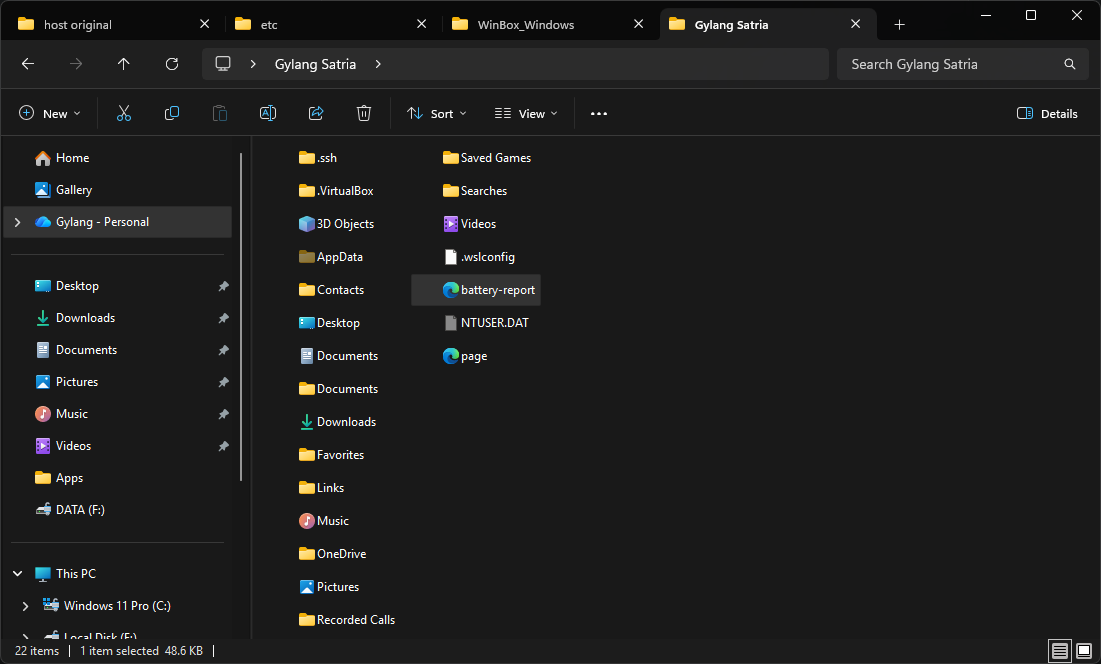Switch to details list view in status bar
1101x664 pixels.
click(1060, 651)
